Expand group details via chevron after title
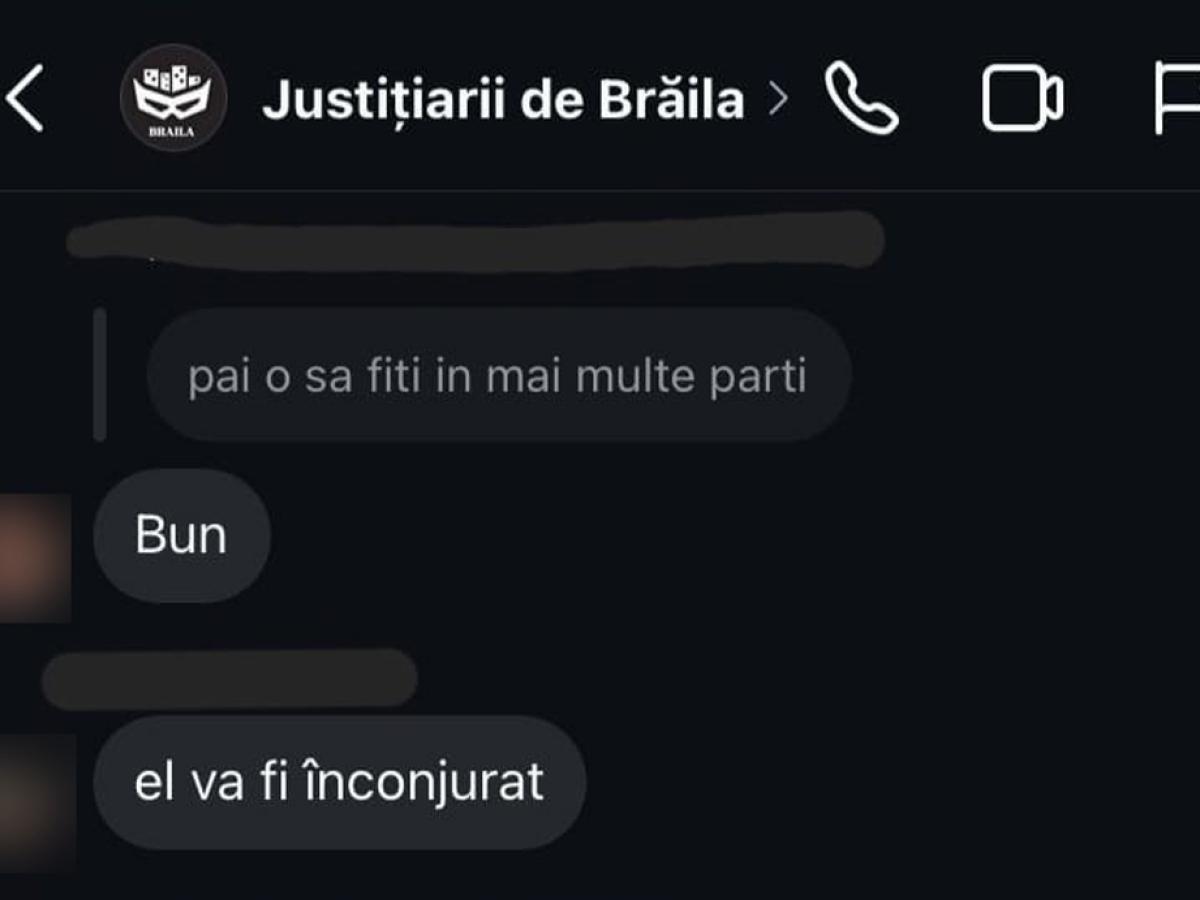Viewport: 1200px width, 900px height. point(778,100)
